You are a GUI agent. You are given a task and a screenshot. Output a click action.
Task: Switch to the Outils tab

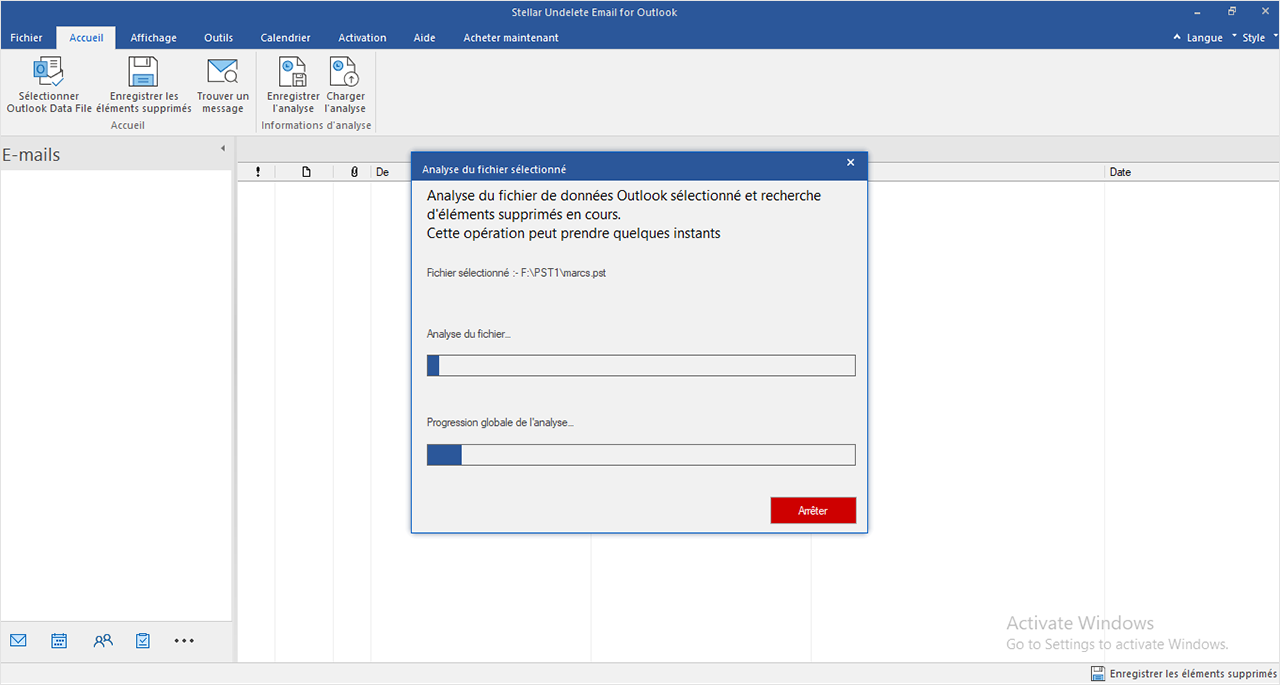tap(218, 38)
